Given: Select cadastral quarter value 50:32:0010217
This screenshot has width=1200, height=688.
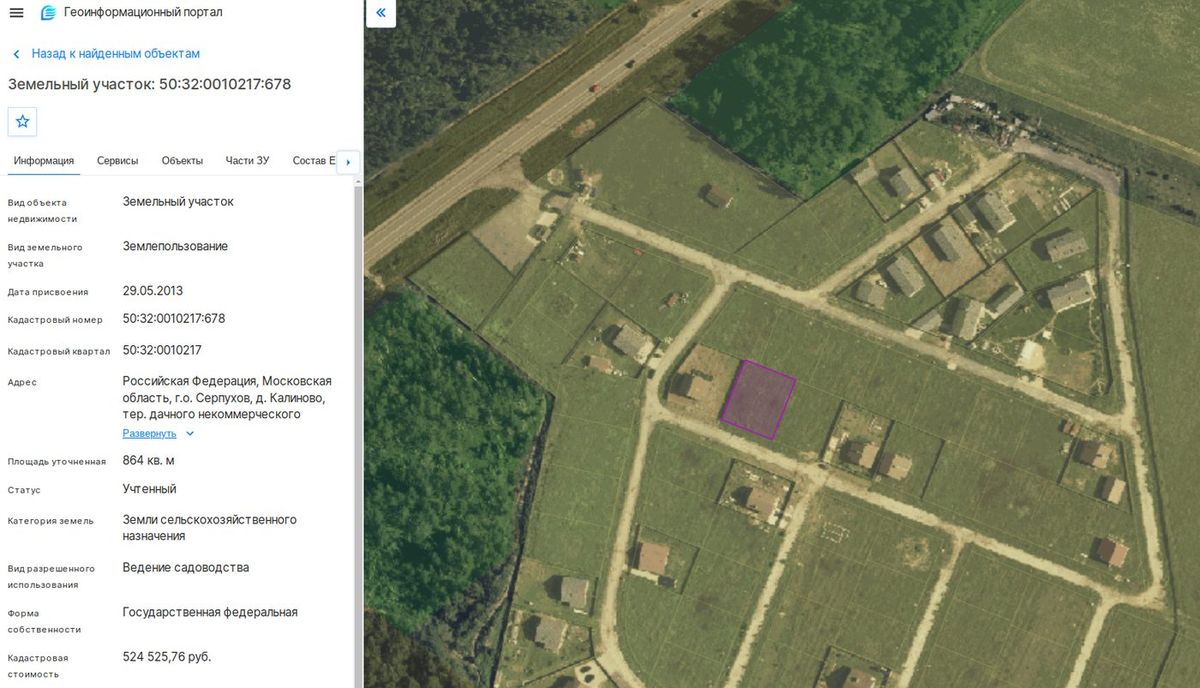Looking at the screenshot, I should 163,351.
